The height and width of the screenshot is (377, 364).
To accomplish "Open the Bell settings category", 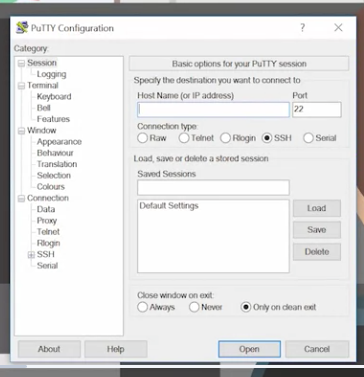I will click(x=44, y=108).
